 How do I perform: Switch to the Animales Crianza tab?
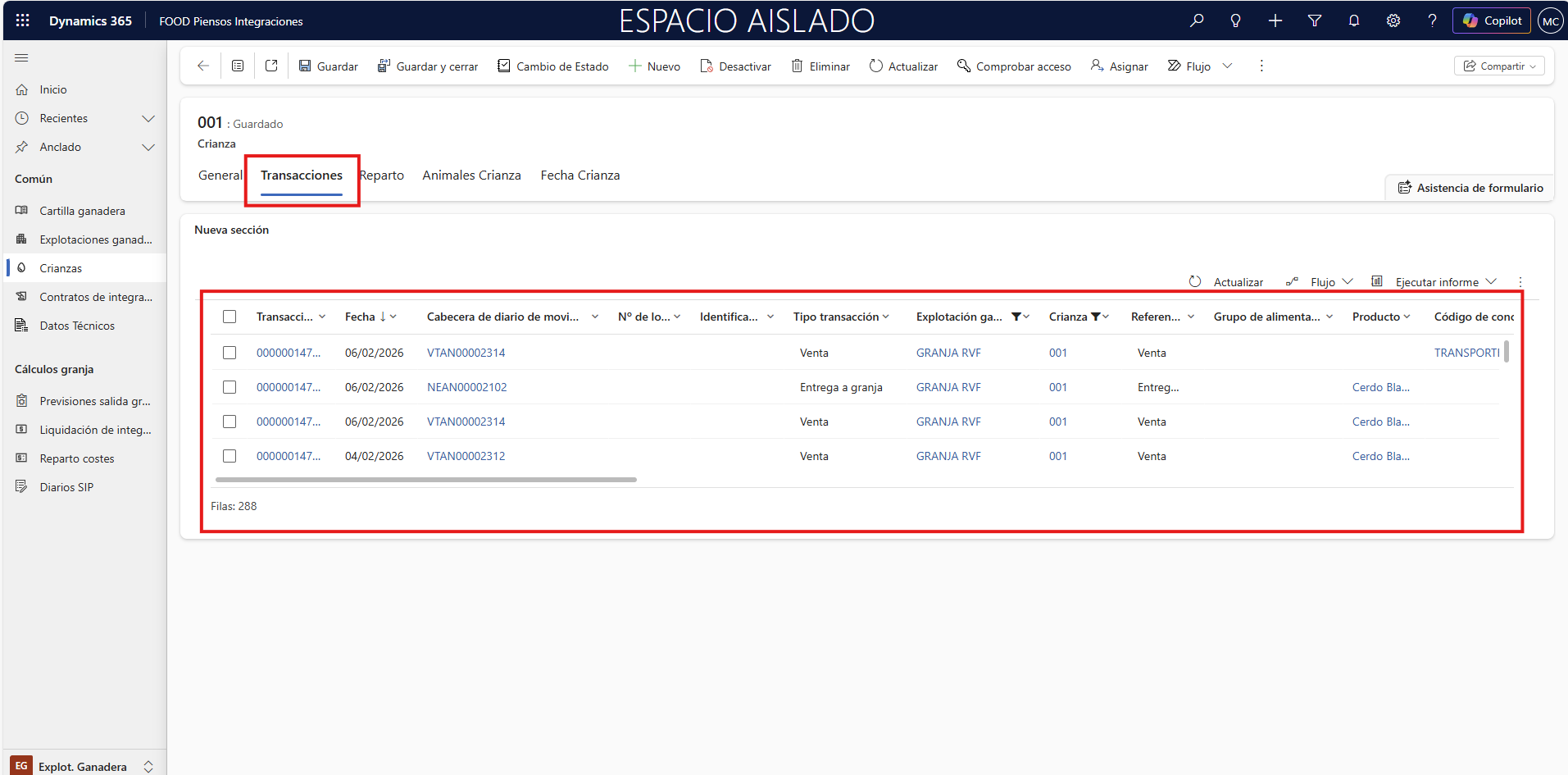pos(471,176)
